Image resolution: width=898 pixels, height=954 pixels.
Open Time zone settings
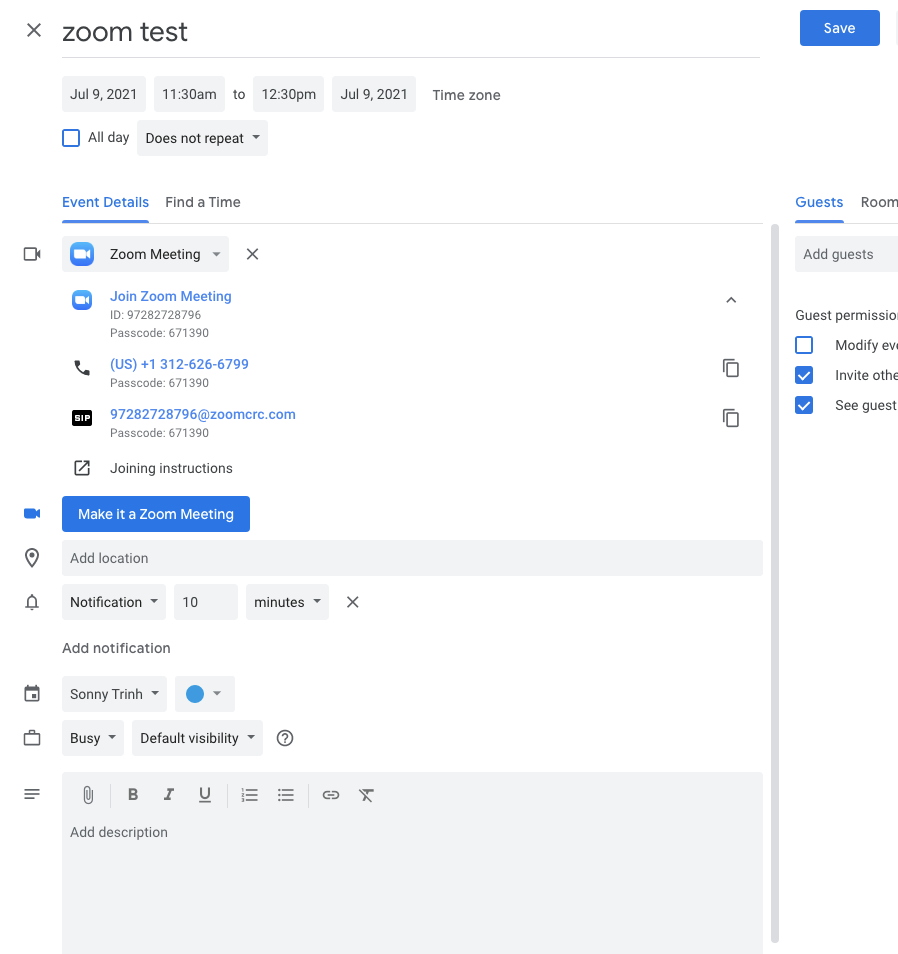point(466,96)
